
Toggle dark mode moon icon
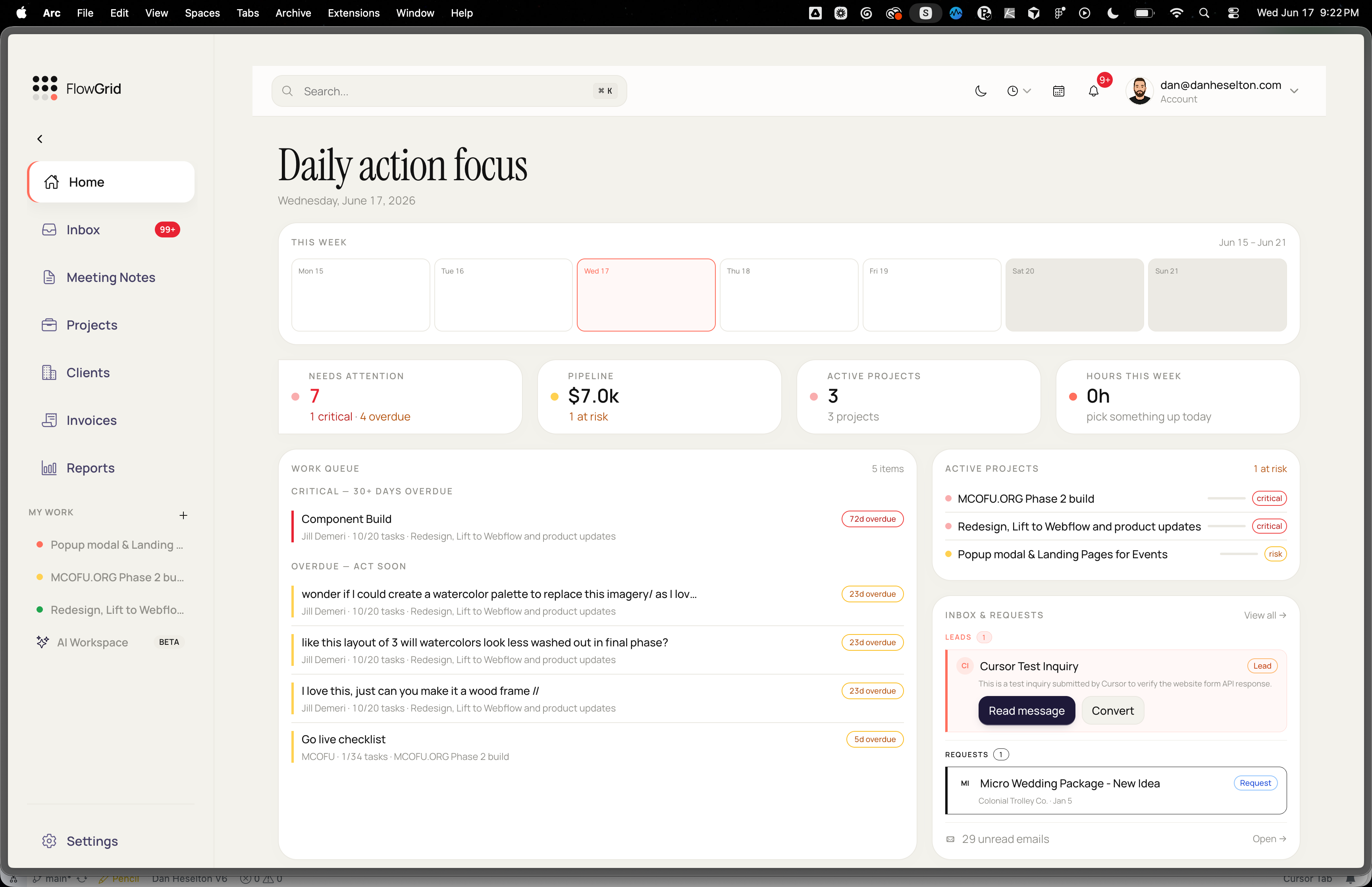click(981, 91)
